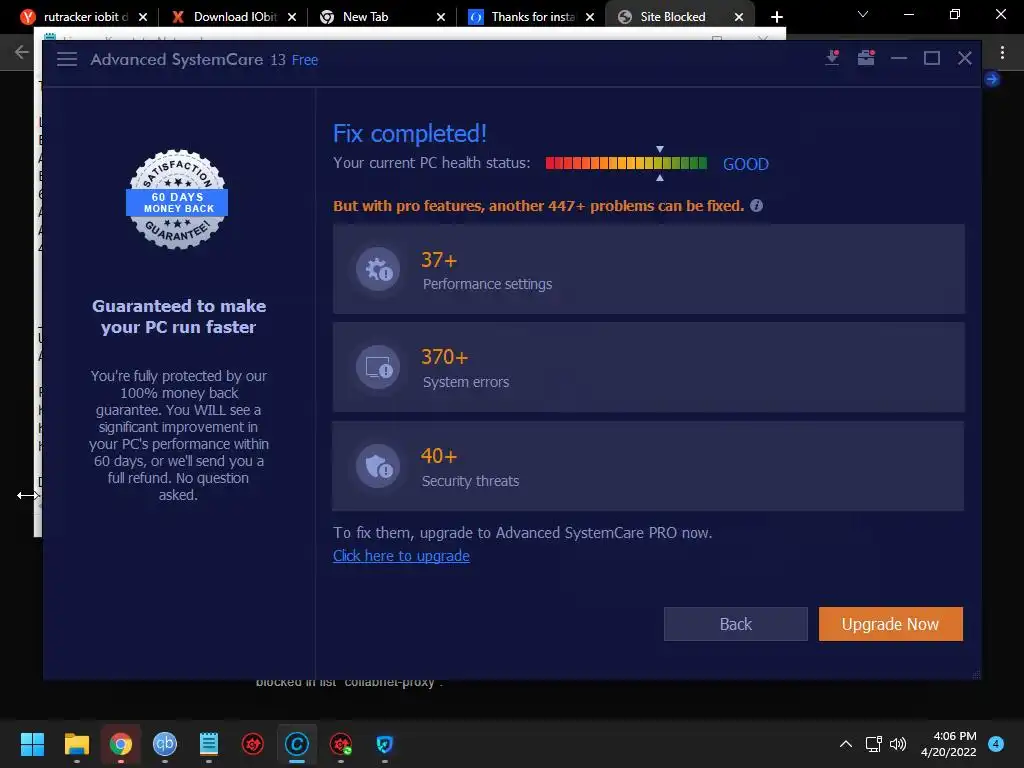The image size is (1024, 768).
Task: Close the 'Download IObit' browser tab
Action: 292,17
